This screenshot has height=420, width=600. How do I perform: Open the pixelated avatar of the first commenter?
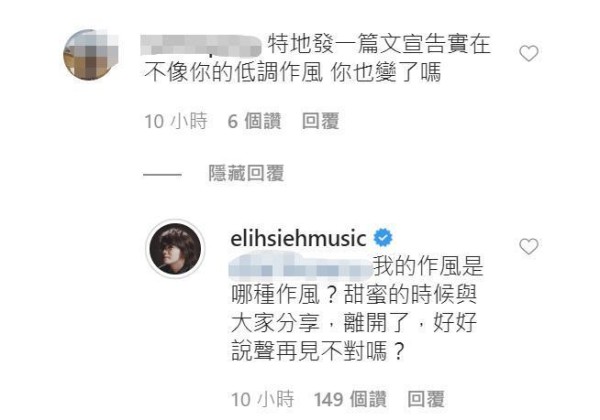91,55
